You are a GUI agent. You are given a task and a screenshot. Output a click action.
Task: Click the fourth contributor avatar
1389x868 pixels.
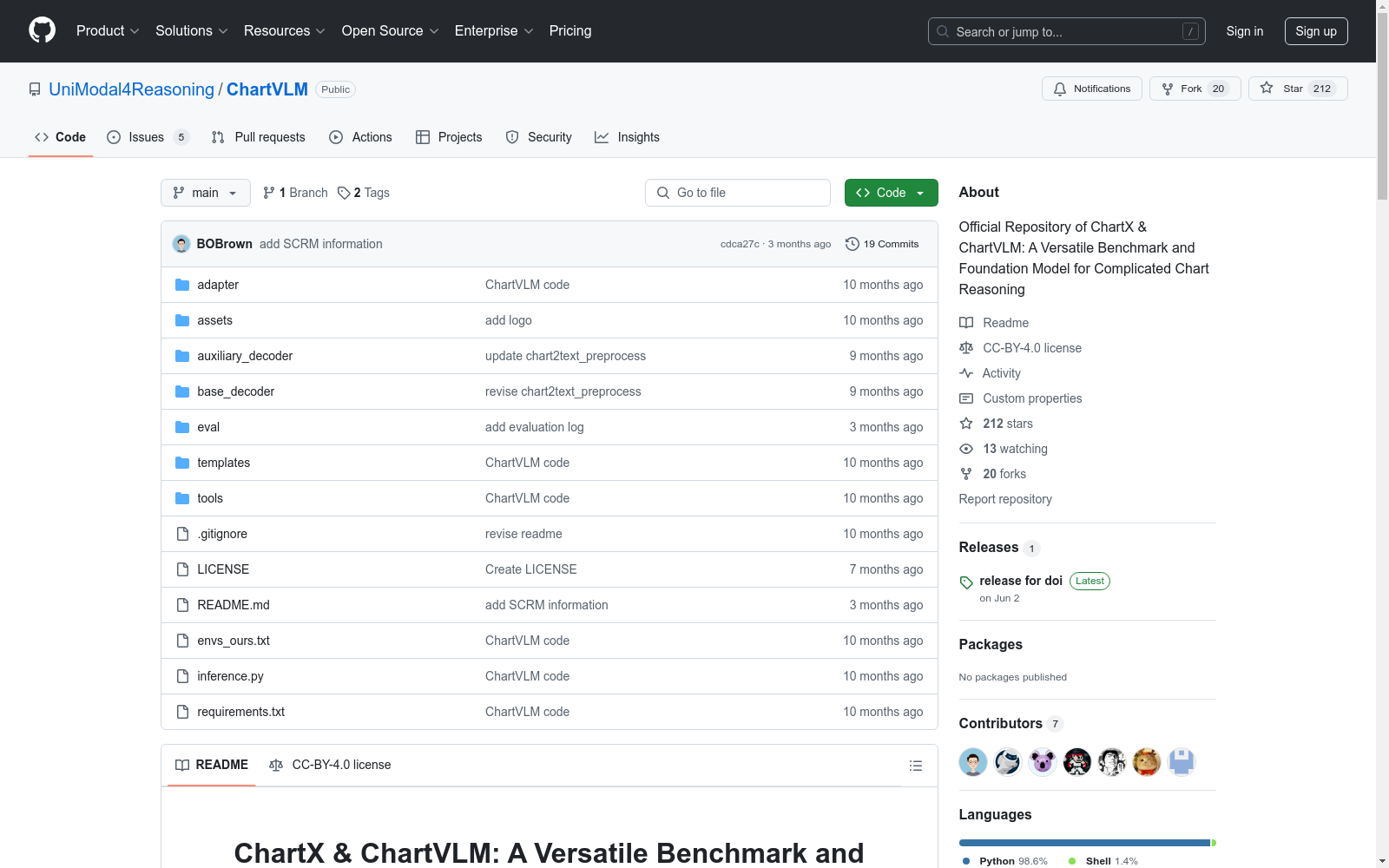1077,762
